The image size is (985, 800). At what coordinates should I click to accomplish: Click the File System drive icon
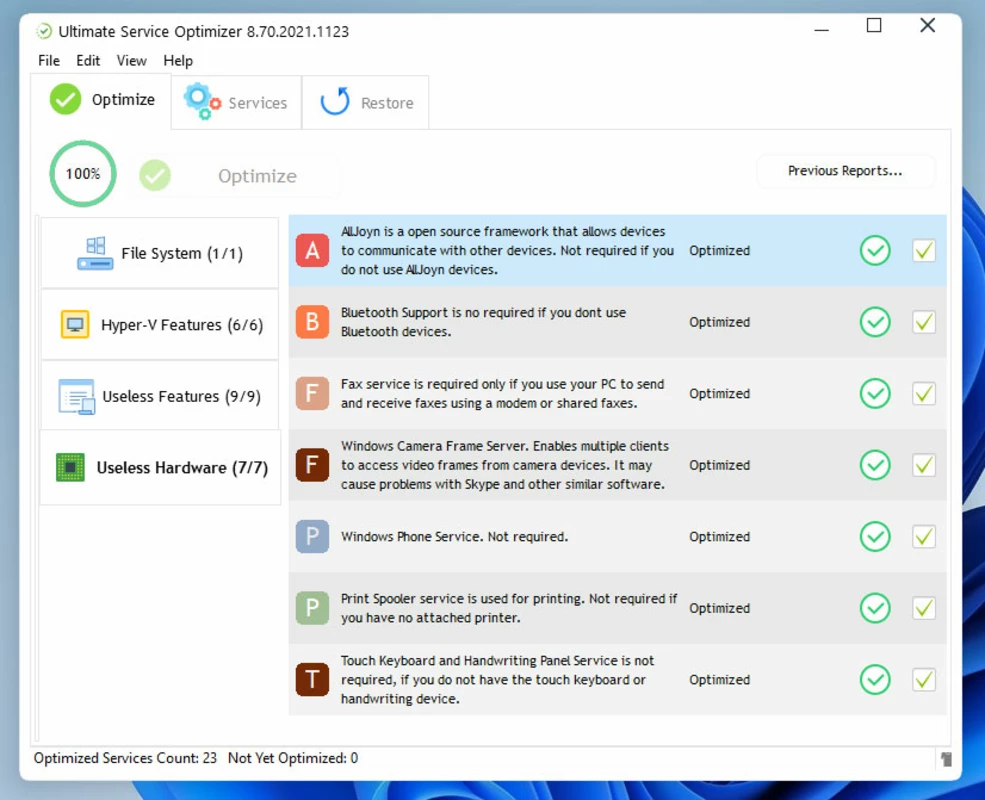[x=95, y=254]
